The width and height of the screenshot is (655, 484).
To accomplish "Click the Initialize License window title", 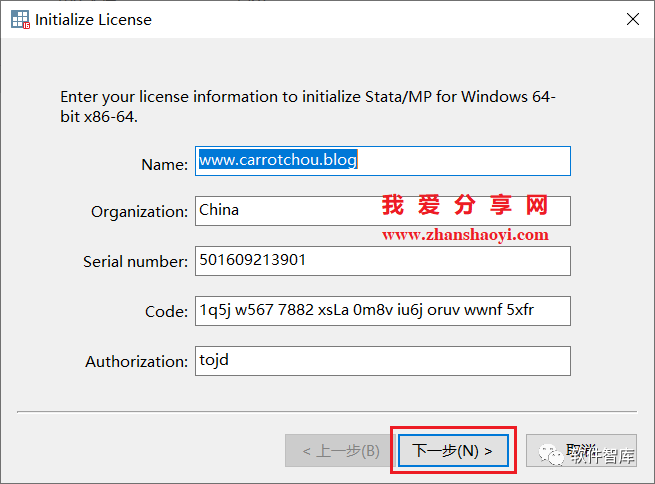I will tap(93, 20).
